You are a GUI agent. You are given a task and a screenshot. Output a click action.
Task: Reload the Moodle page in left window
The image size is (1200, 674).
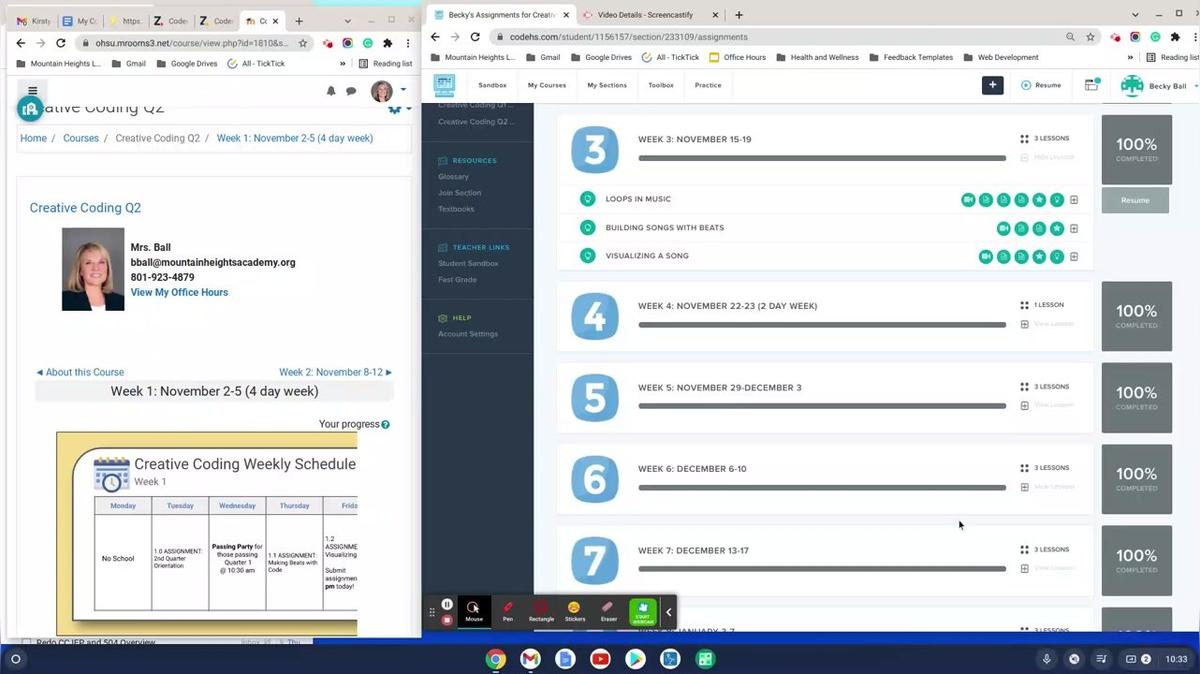point(61,43)
